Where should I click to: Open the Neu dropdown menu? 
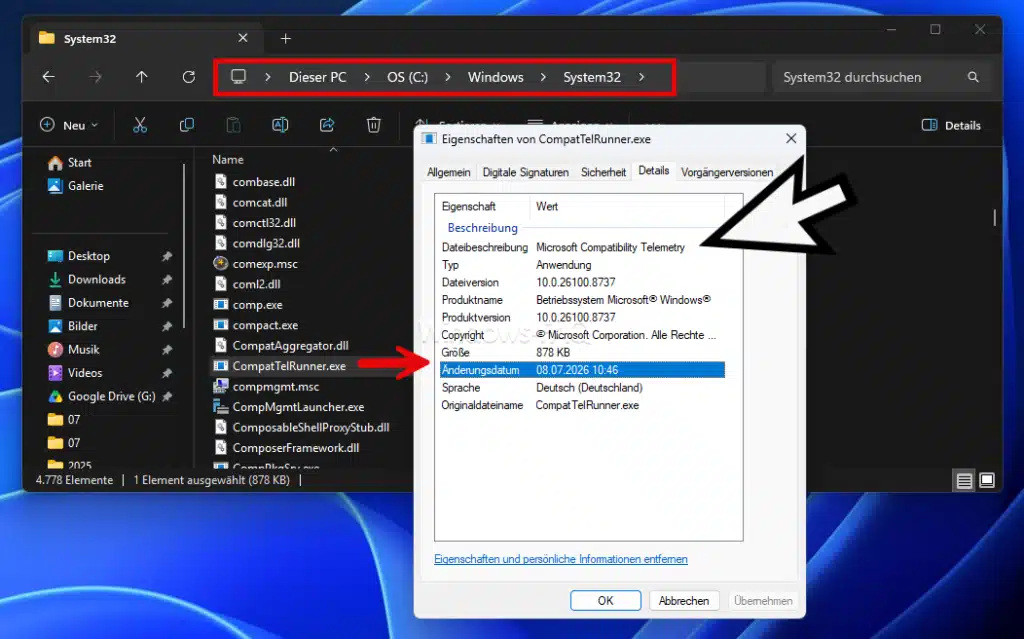click(x=69, y=125)
